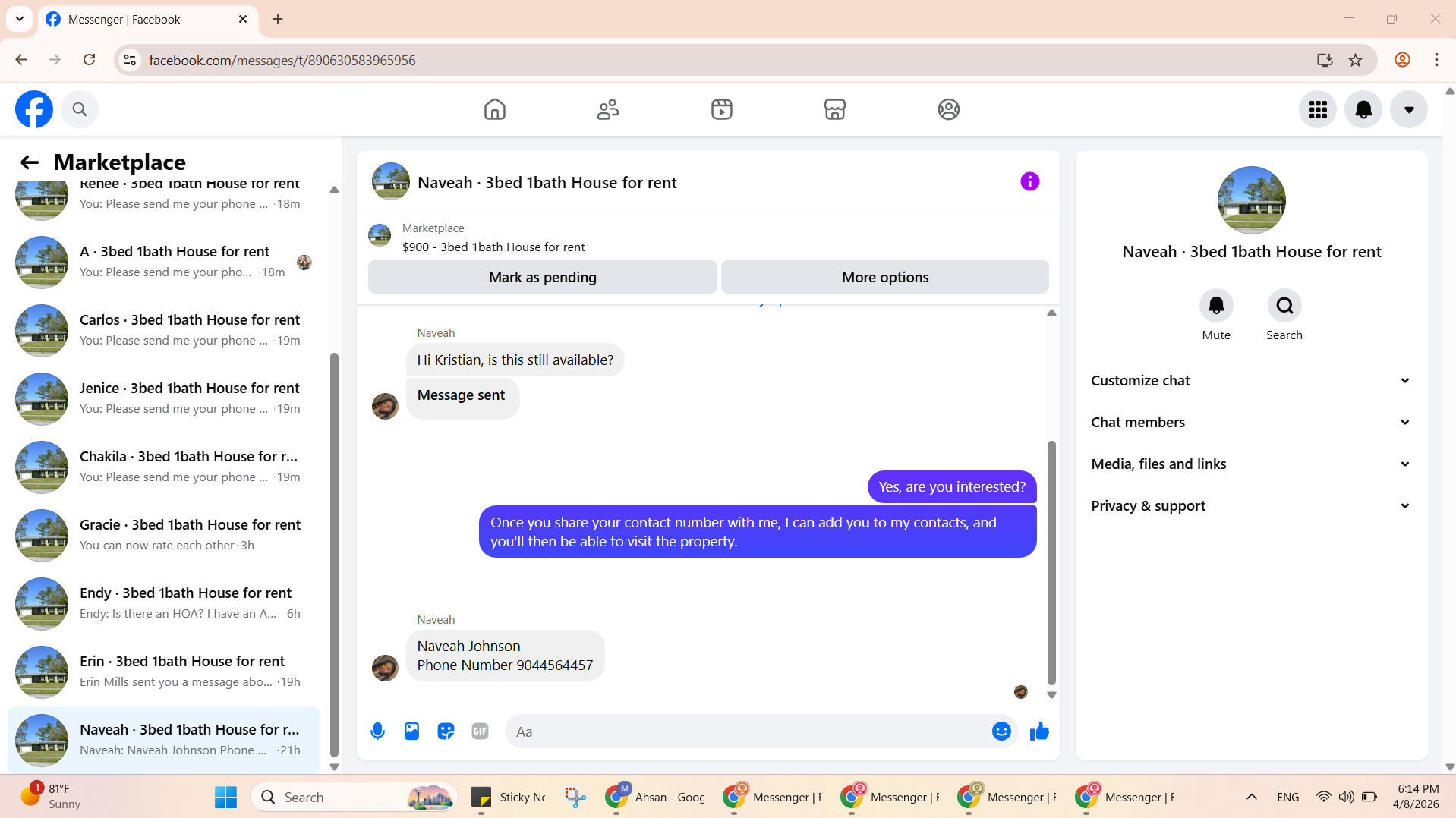Open the Facebook logo home link
This screenshot has height=818, width=1456.
[34, 109]
